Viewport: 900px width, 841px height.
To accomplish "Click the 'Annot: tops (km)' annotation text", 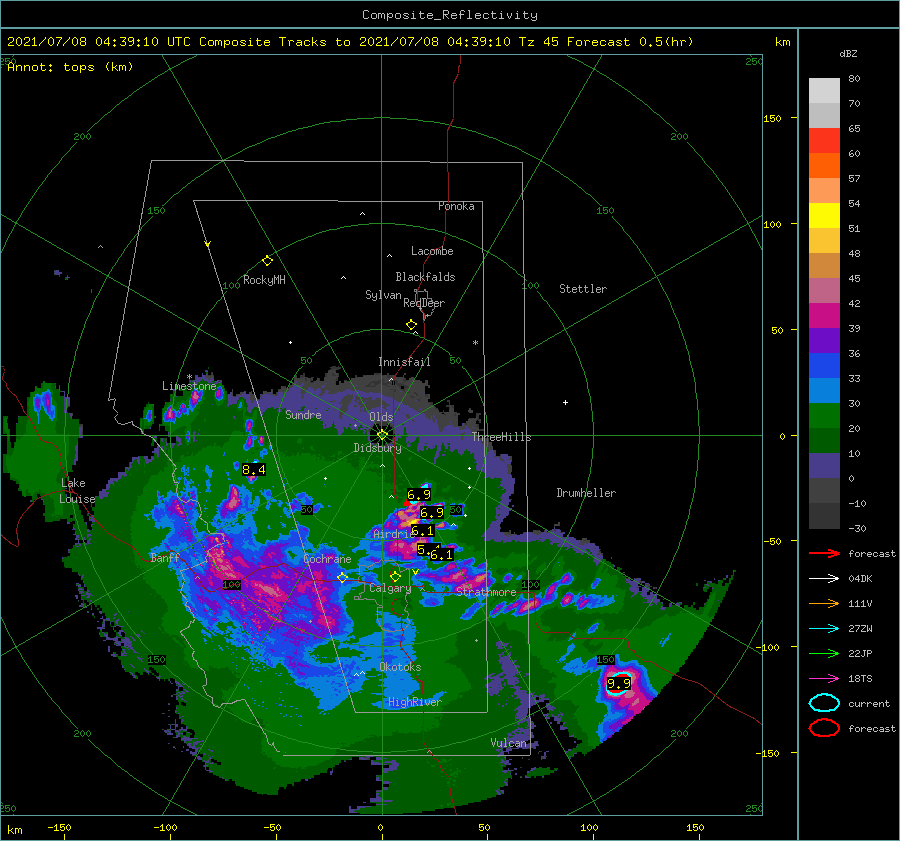I will tap(70, 67).
